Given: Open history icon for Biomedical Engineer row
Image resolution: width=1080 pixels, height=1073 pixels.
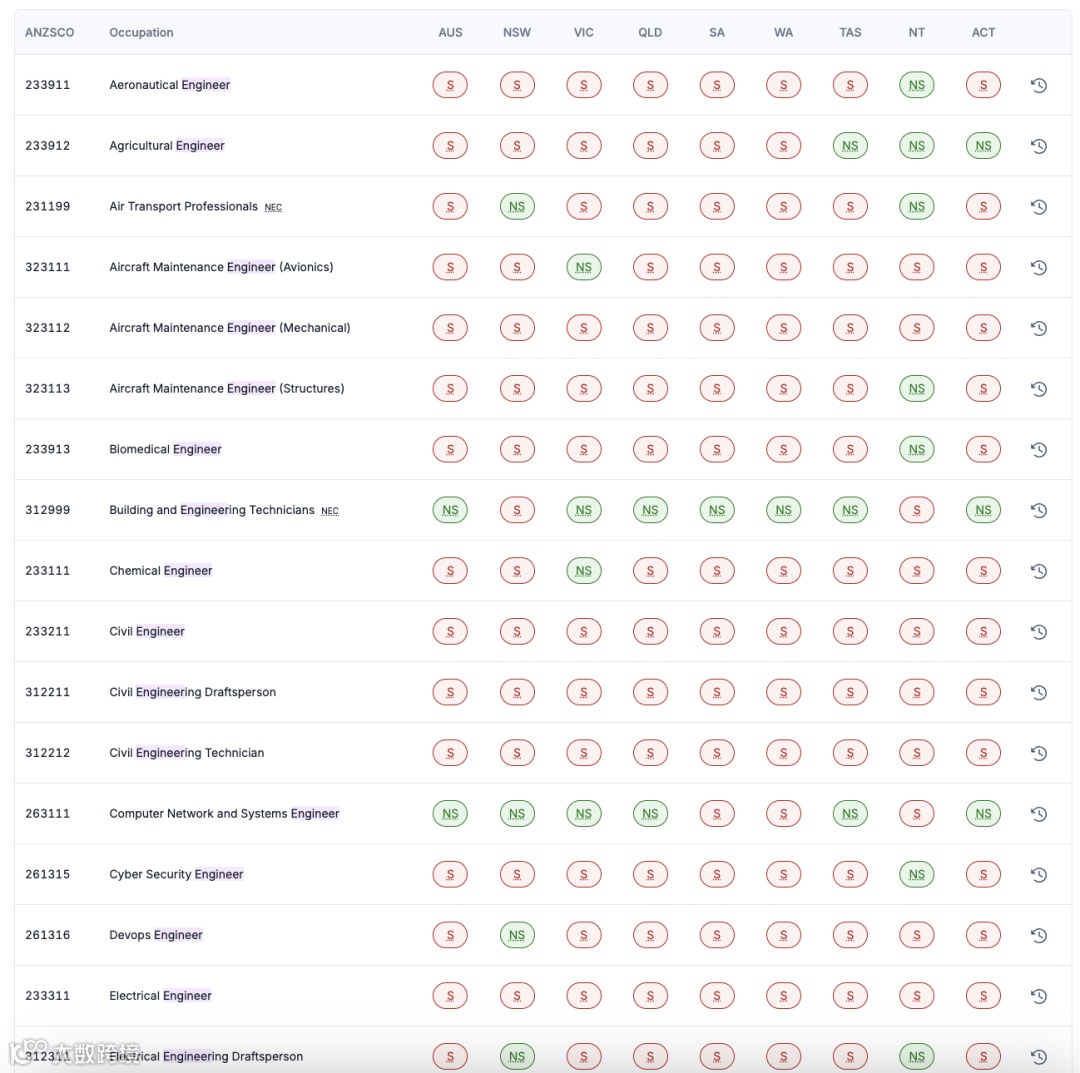Looking at the screenshot, I should pos(1039,450).
